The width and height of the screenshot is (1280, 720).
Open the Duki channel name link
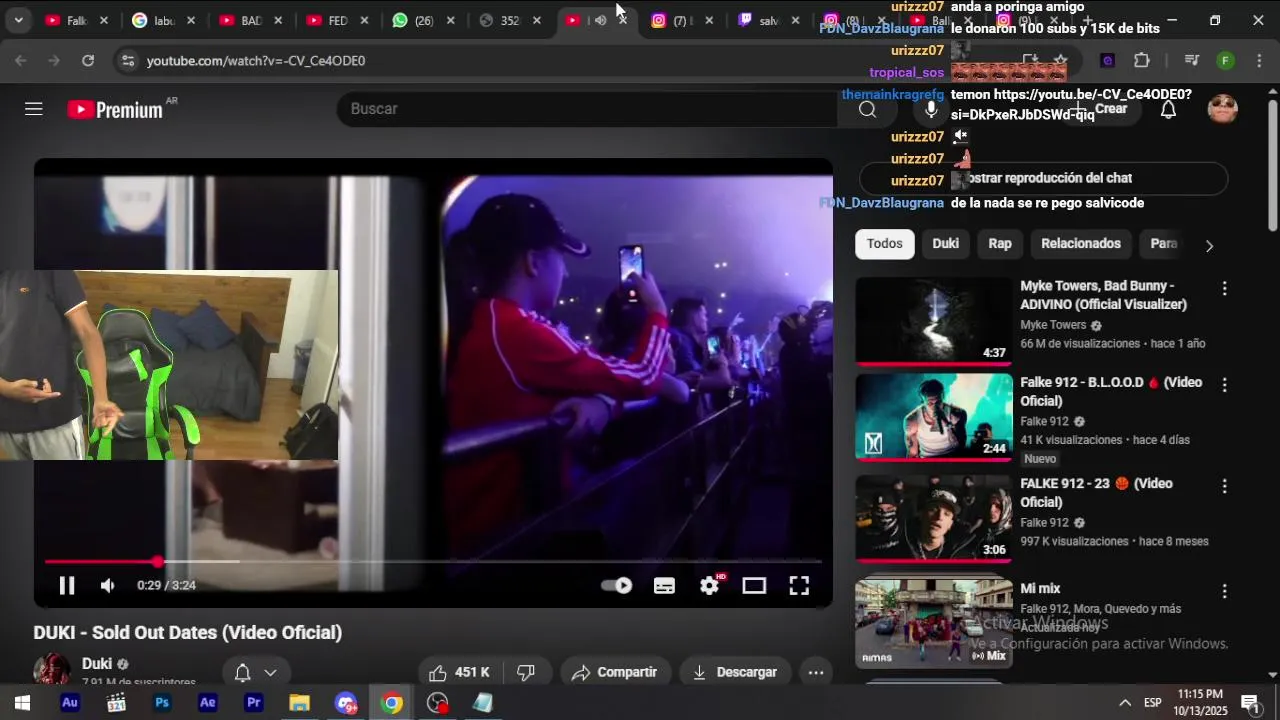(97, 664)
